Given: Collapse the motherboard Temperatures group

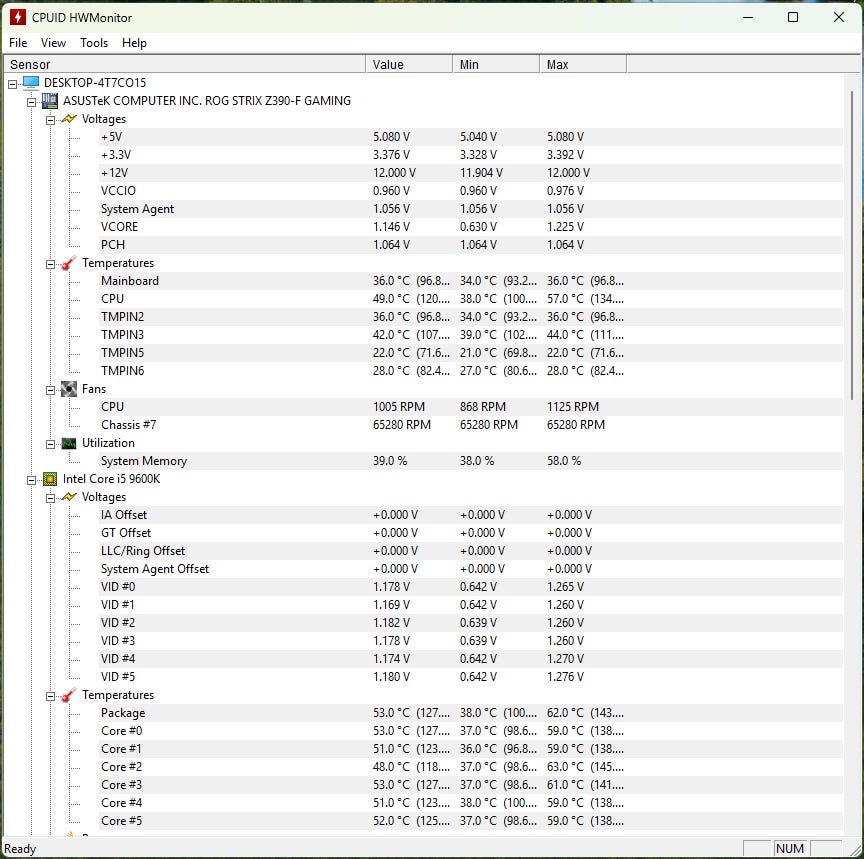Looking at the screenshot, I should click(50, 264).
